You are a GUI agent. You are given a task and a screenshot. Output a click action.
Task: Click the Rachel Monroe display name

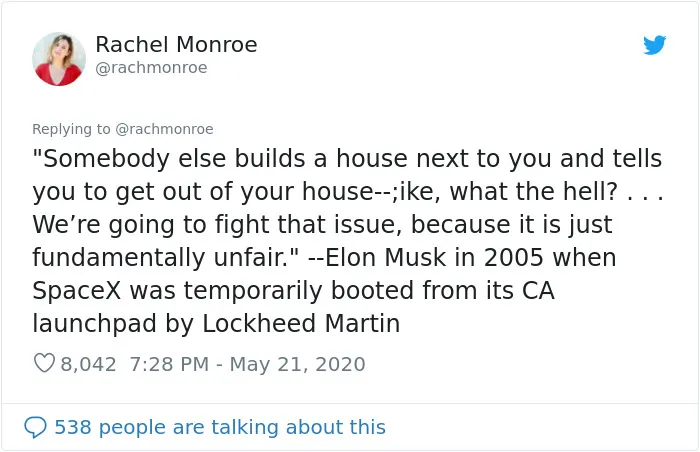[176, 45]
